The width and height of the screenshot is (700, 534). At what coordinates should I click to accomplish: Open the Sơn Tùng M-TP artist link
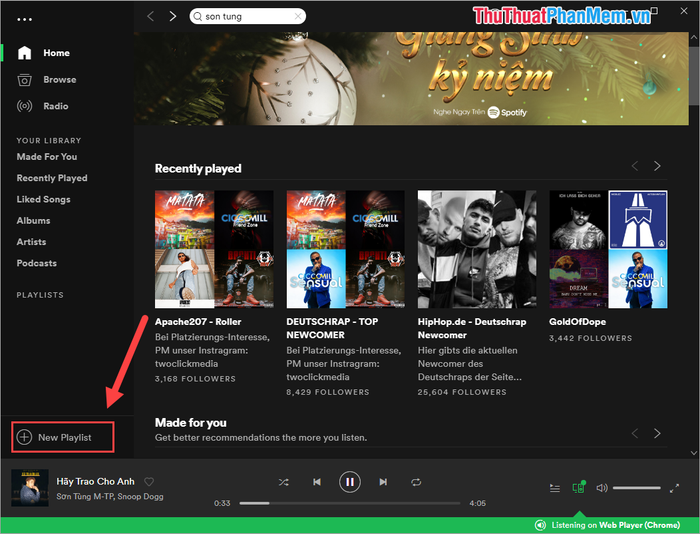pos(84,496)
